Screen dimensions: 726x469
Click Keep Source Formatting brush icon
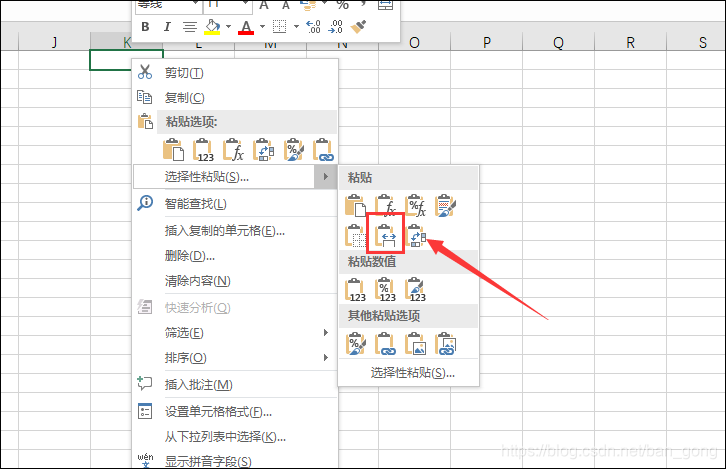click(445, 206)
